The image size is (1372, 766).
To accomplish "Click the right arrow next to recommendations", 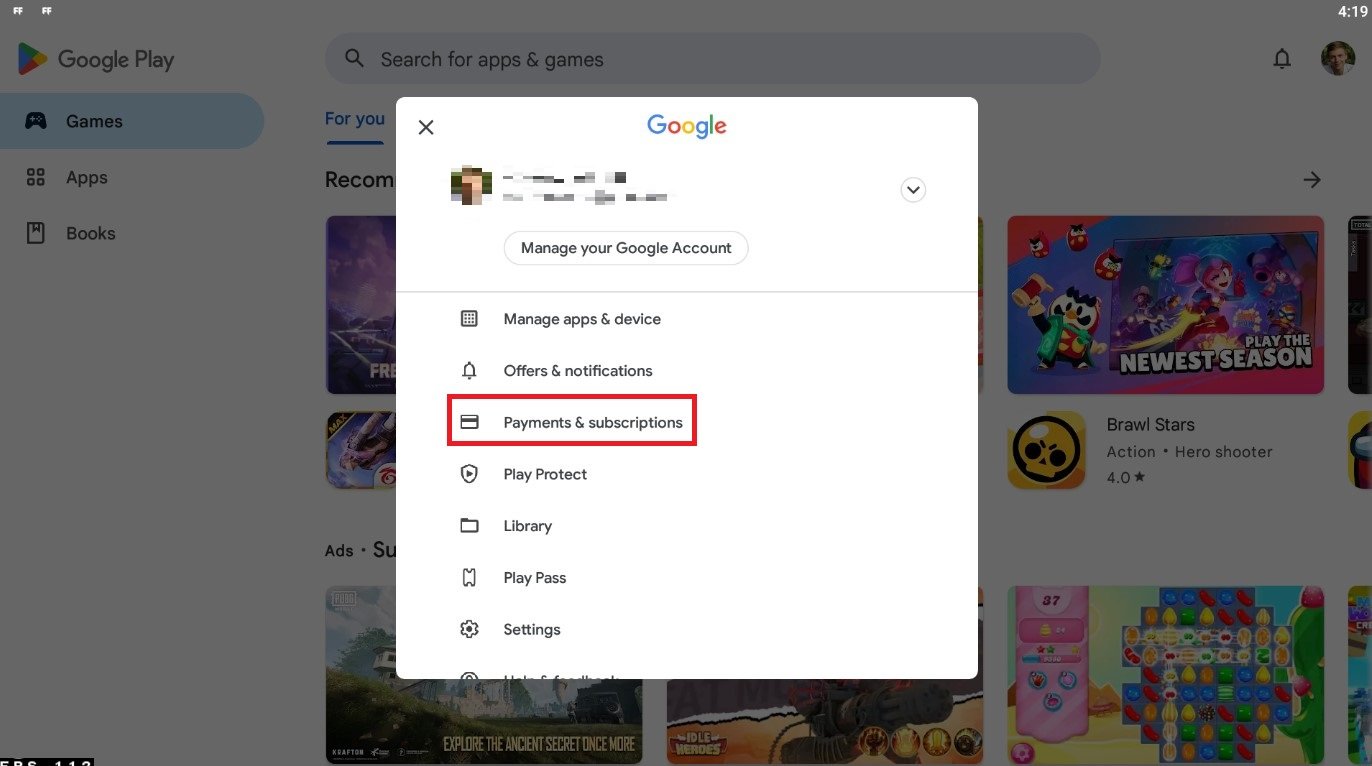I will tap(1312, 180).
